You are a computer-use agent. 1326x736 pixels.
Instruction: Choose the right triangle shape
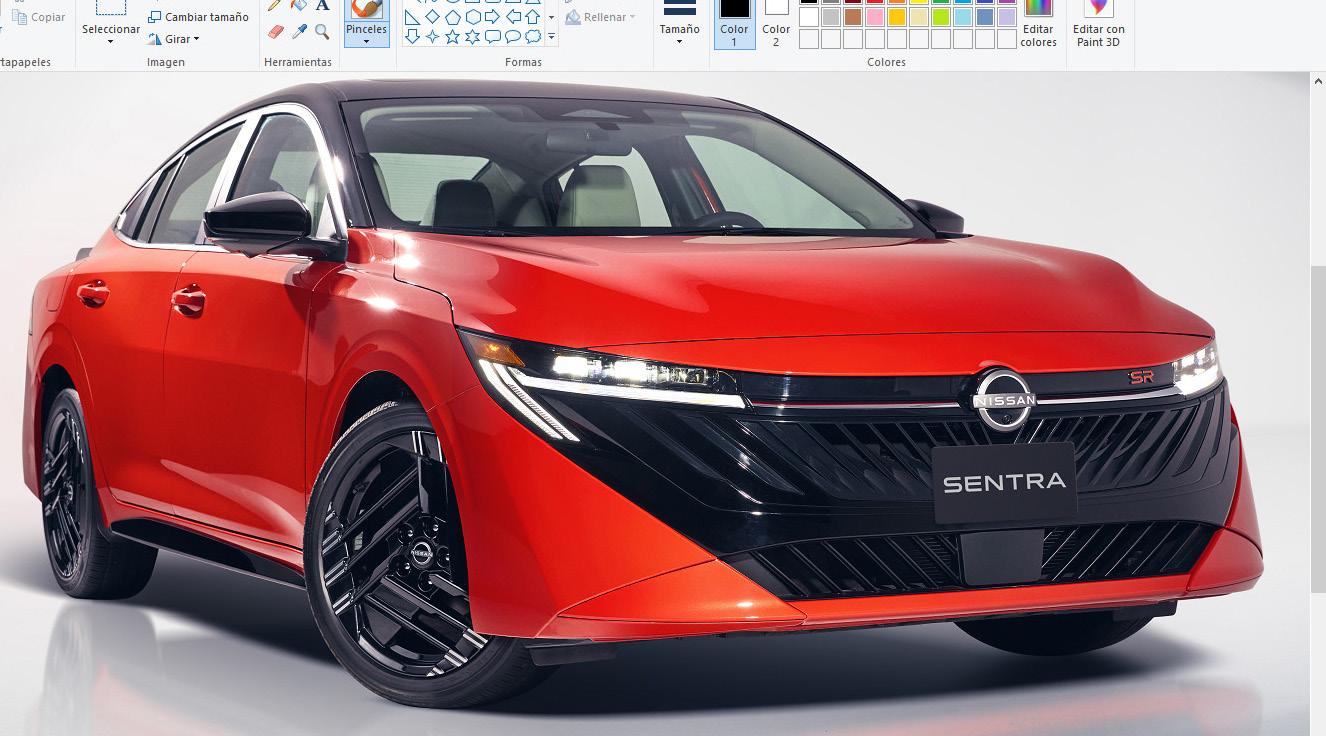(x=412, y=17)
